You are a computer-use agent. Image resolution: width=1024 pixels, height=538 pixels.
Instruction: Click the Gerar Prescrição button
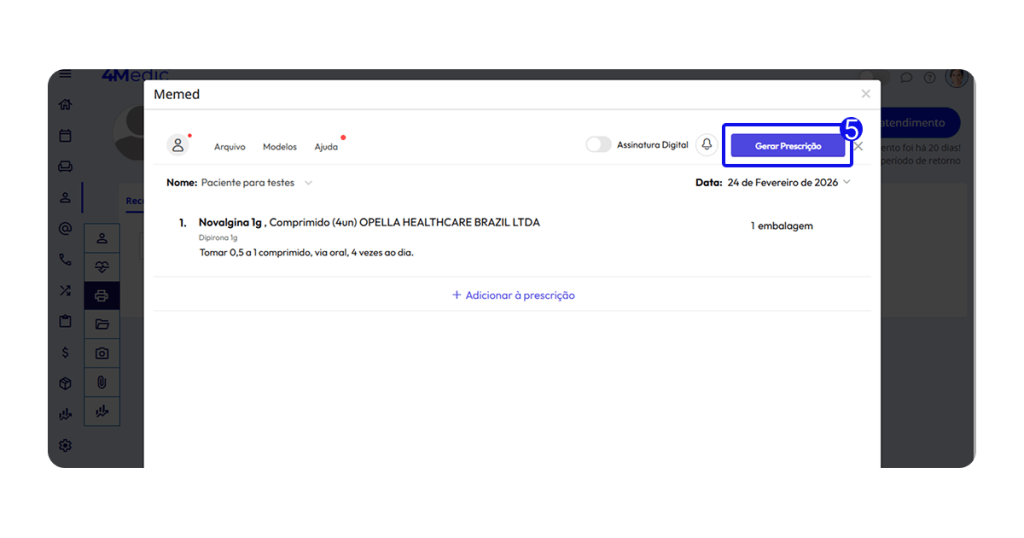tap(787, 146)
